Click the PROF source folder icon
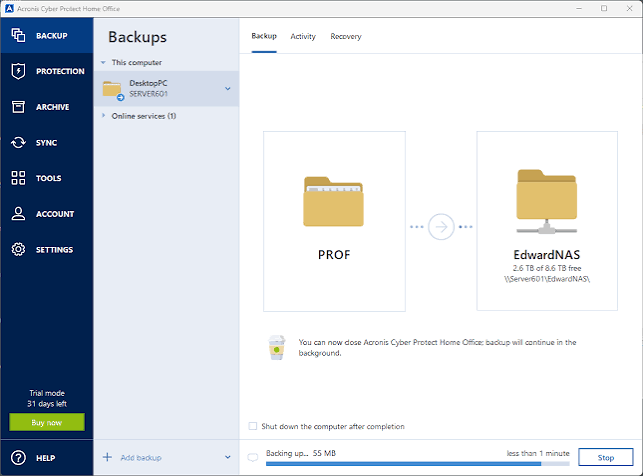The width and height of the screenshot is (643, 476). coord(333,202)
